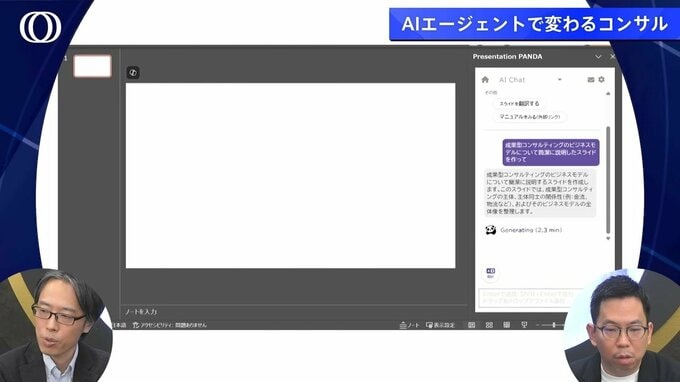Select slide 1 thumbnail
The height and width of the screenshot is (382, 680).
pyautogui.click(x=92, y=66)
